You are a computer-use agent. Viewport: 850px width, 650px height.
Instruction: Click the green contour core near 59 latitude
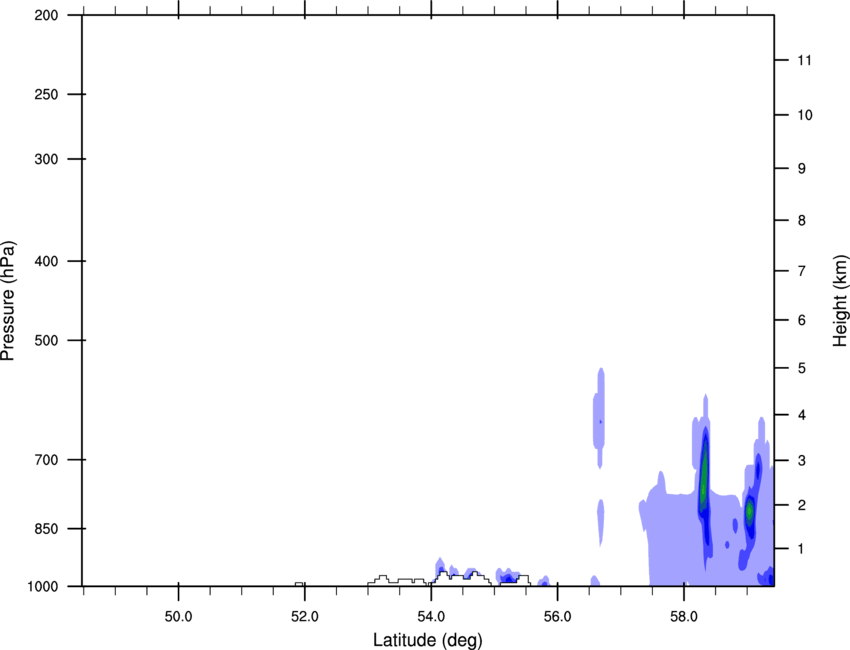[x=750, y=510]
